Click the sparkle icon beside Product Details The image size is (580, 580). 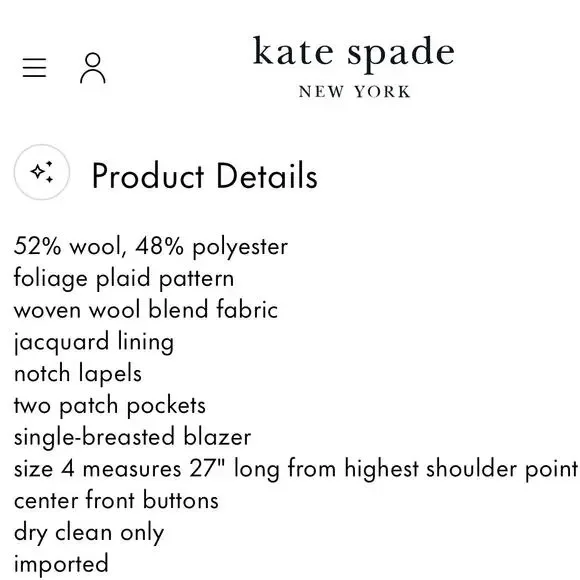tap(42, 172)
